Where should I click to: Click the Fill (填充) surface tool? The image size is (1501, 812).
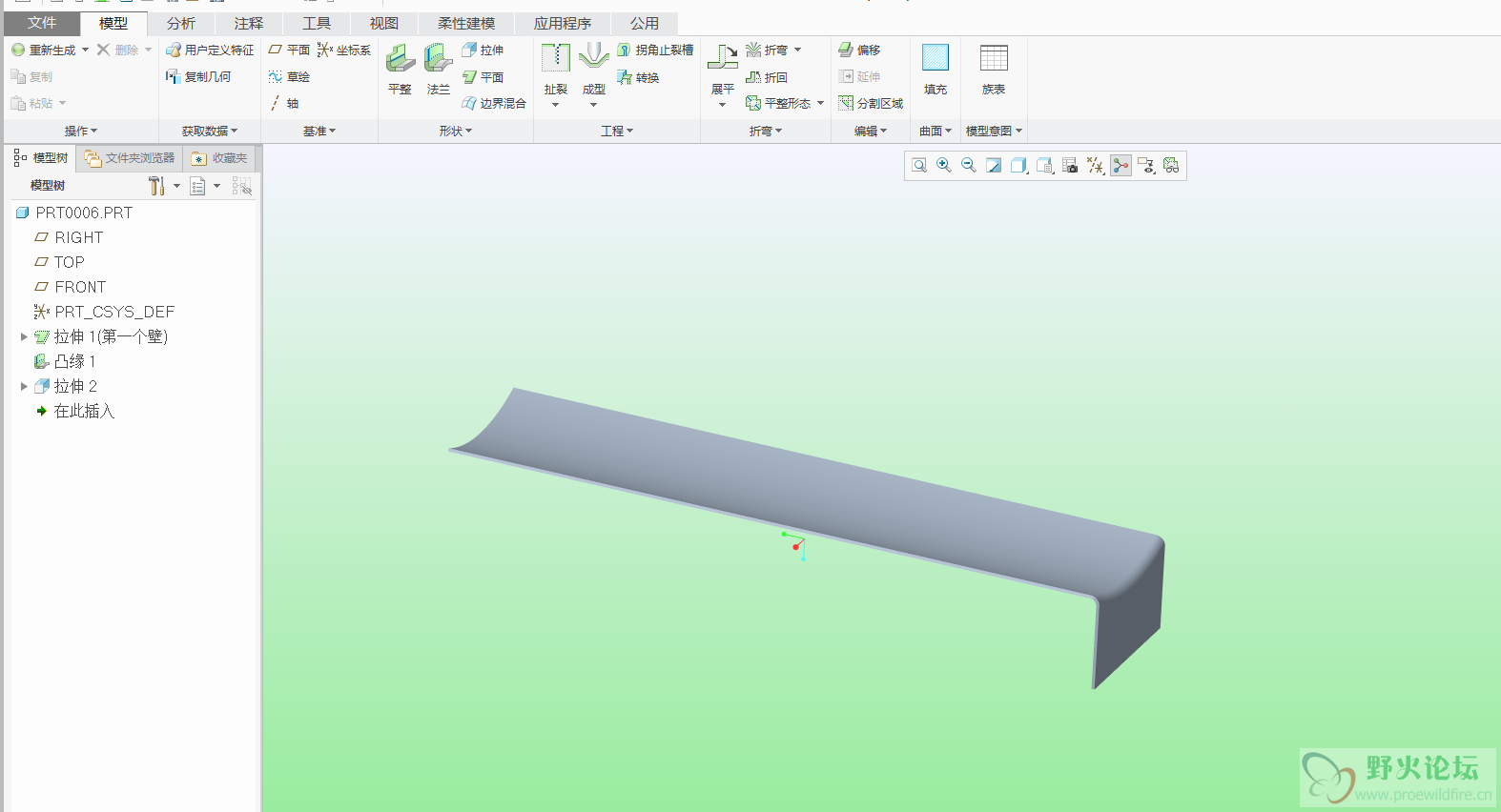[x=936, y=69]
